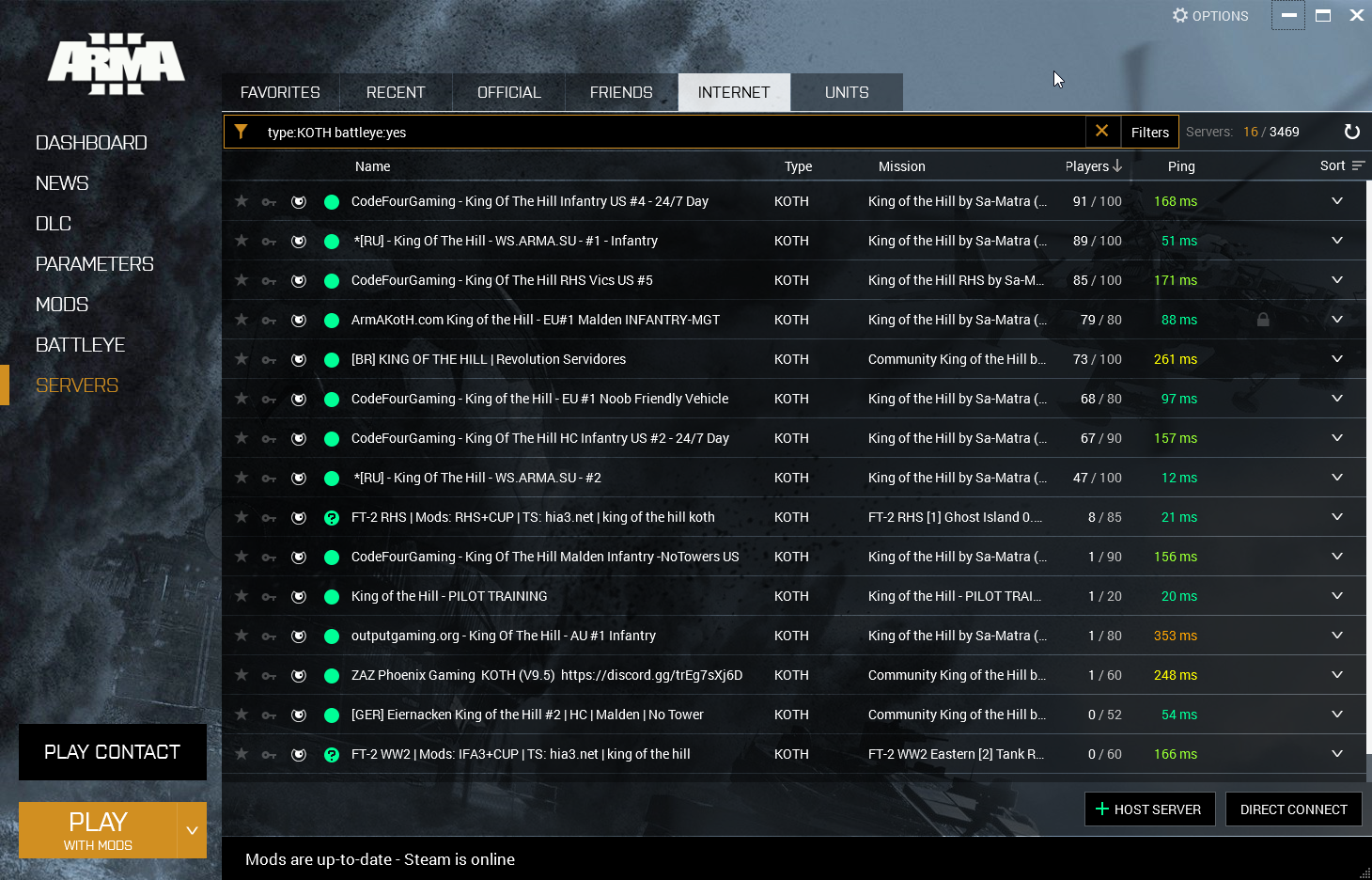Screen dimensions: 1372x880
Task: Go to Dashboard in the sidebar
Action: pos(91,143)
